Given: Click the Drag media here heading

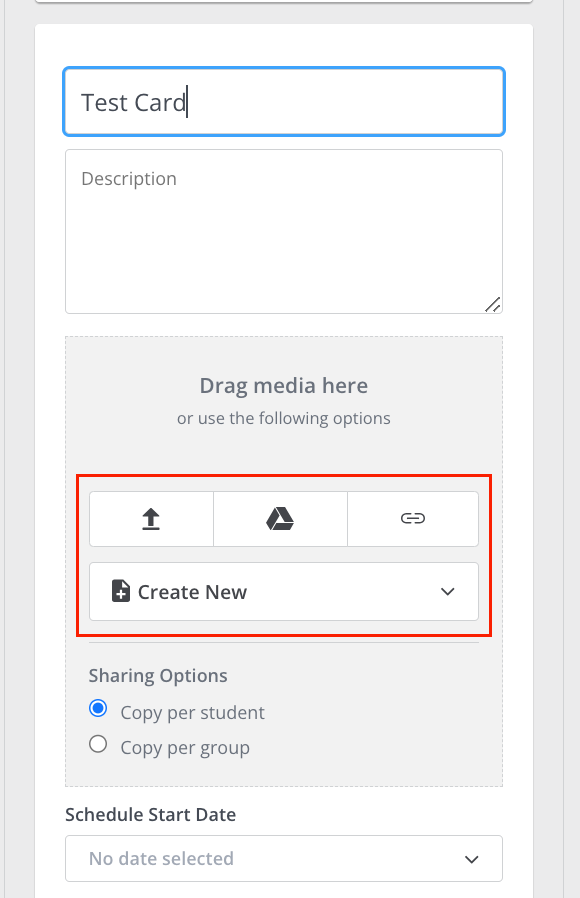Looking at the screenshot, I should pos(284,386).
